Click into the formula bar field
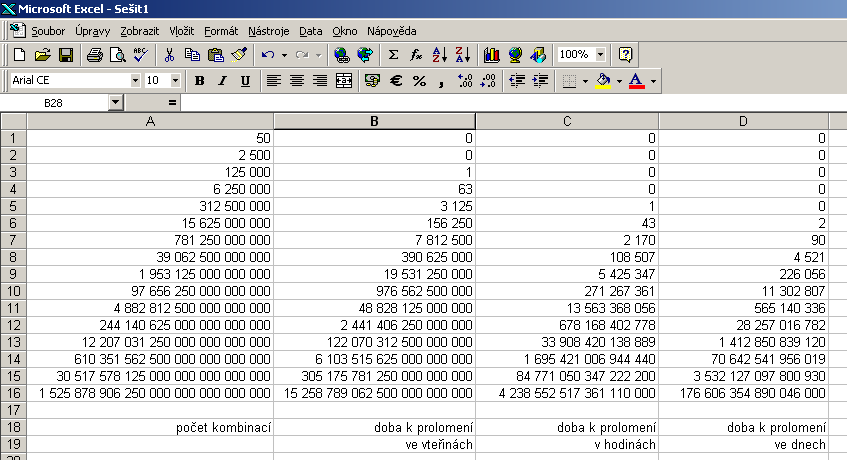 [513, 103]
